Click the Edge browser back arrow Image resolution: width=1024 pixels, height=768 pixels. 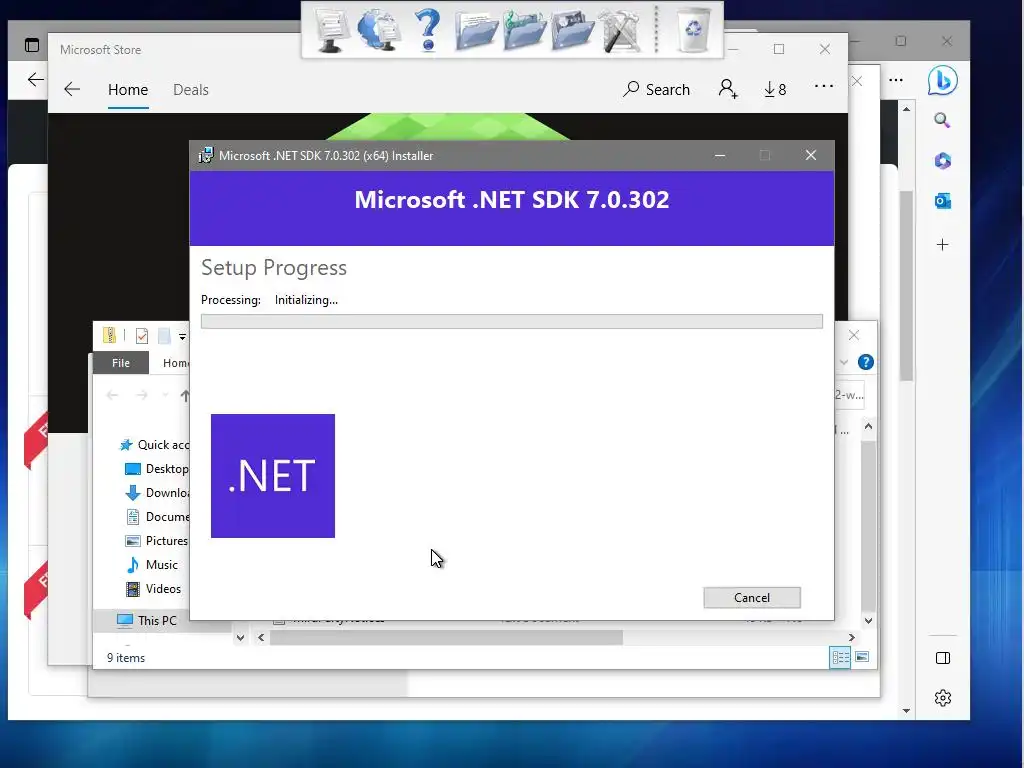coord(36,80)
